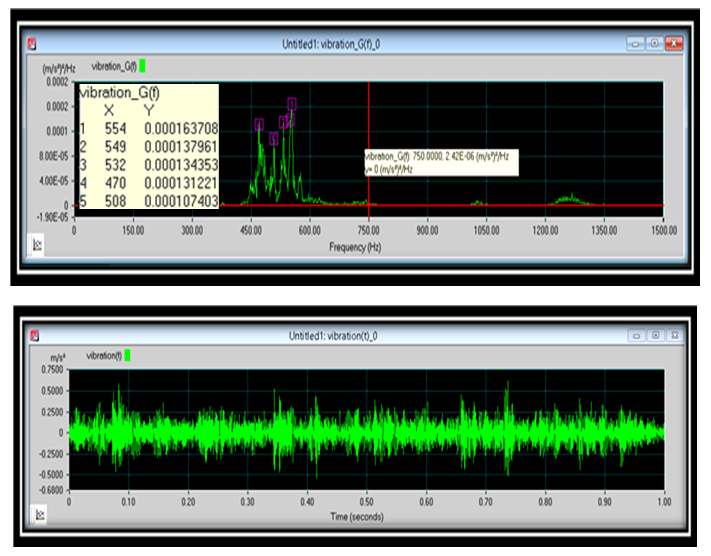Select peak marker 5 on the spectrum
Image resolution: width=711 pixels, height=556 pixels.
click(x=273, y=138)
